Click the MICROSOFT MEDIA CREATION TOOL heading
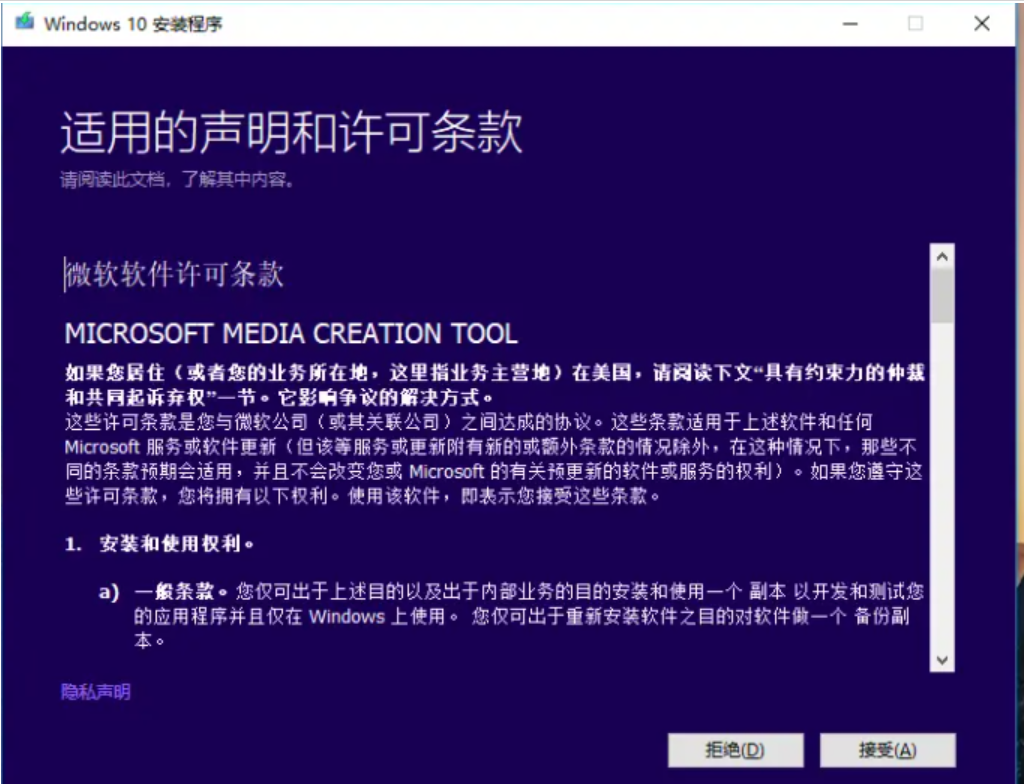 (x=289, y=334)
